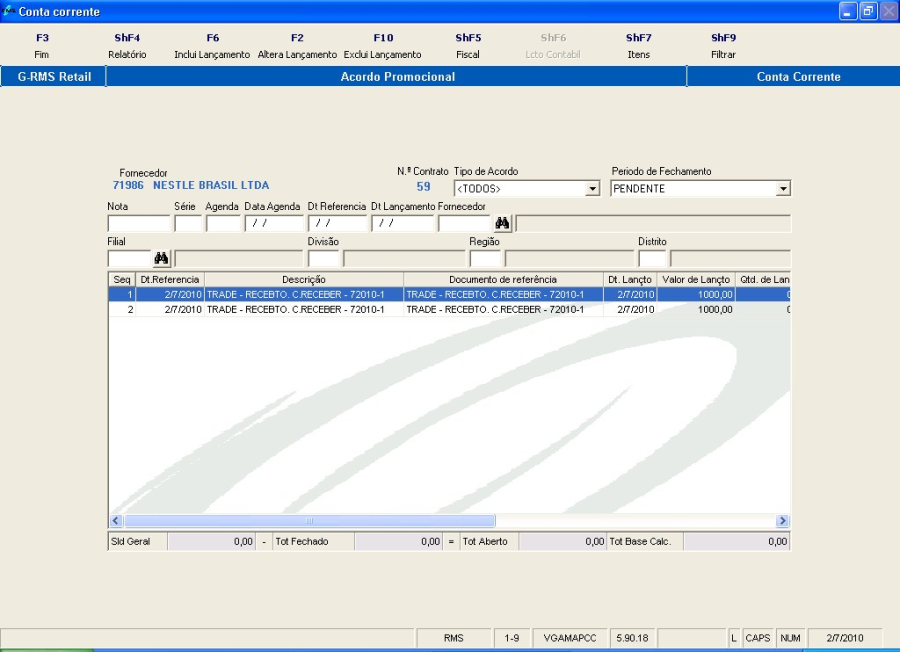Click the Sld Geral value field

tap(211, 541)
